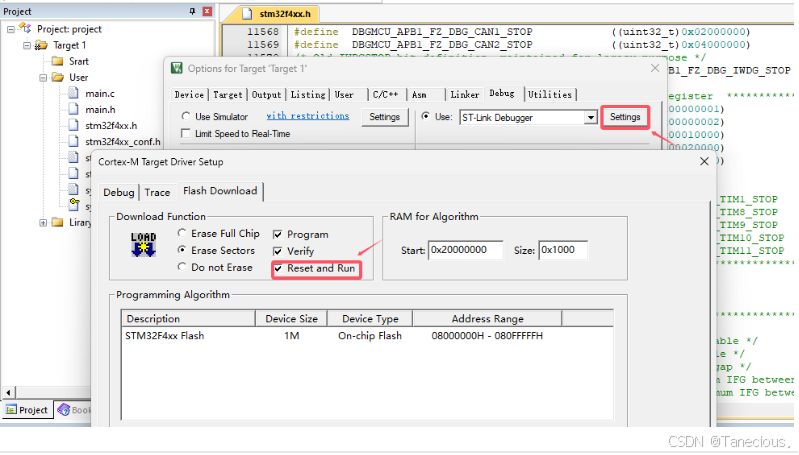Select the STM32F4xx Flash algorithm row

[367, 336]
